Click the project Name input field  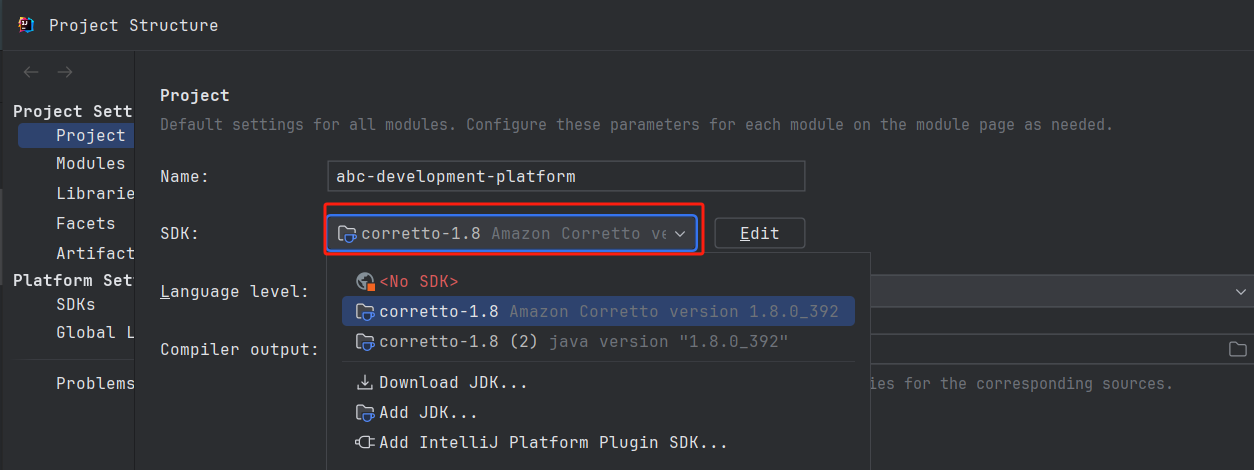pyautogui.click(x=566, y=176)
